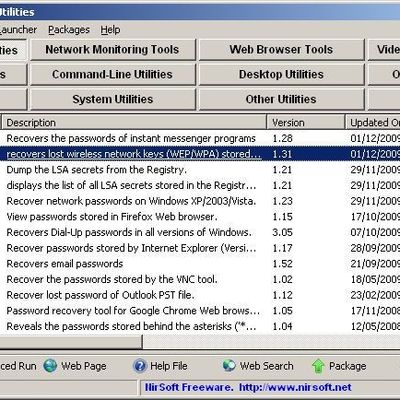The image size is (400, 400).
Task: Switch to Network Monitoring Tools tab
Action: [113, 50]
